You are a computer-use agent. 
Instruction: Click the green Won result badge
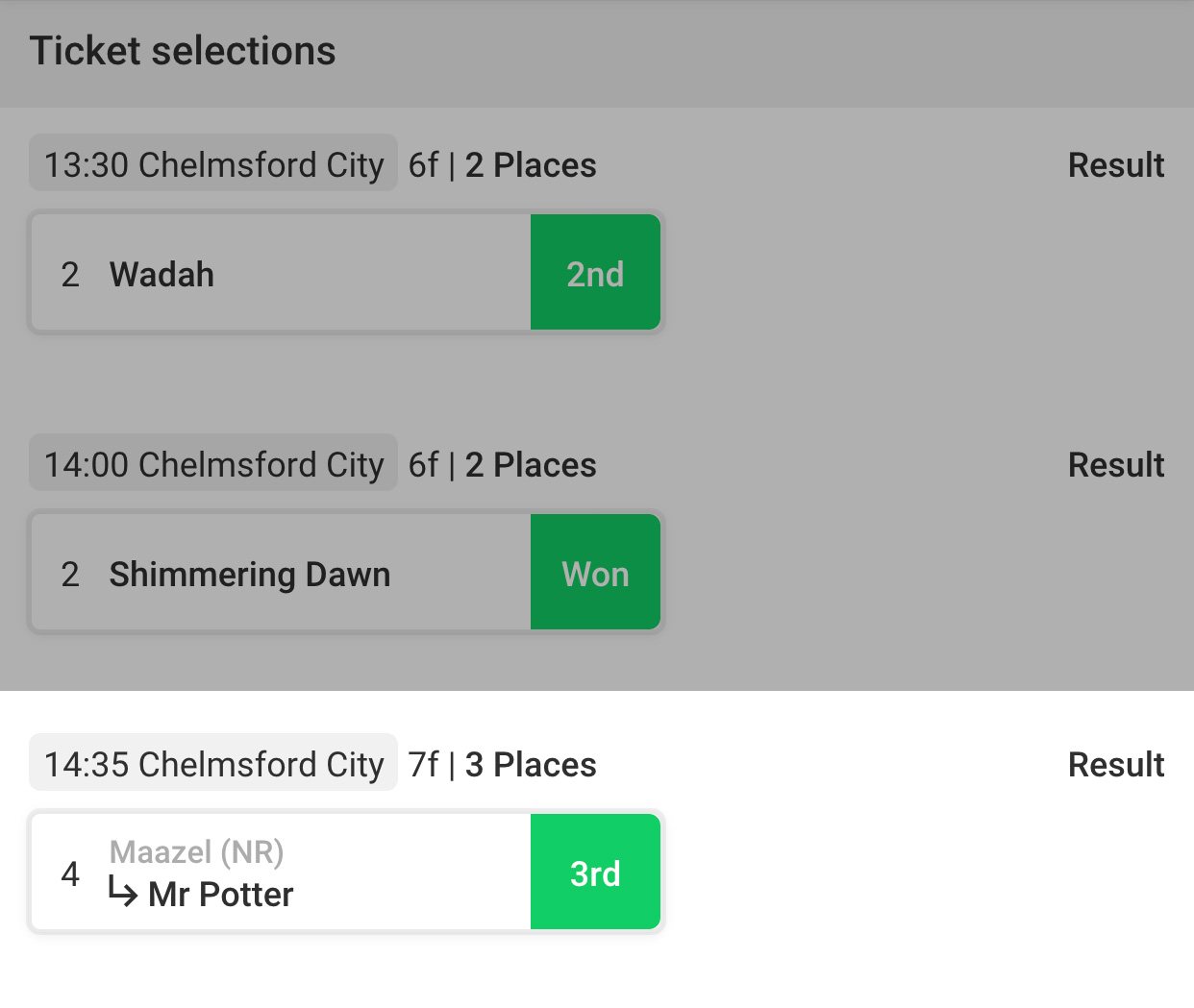[x=595, y=574]
